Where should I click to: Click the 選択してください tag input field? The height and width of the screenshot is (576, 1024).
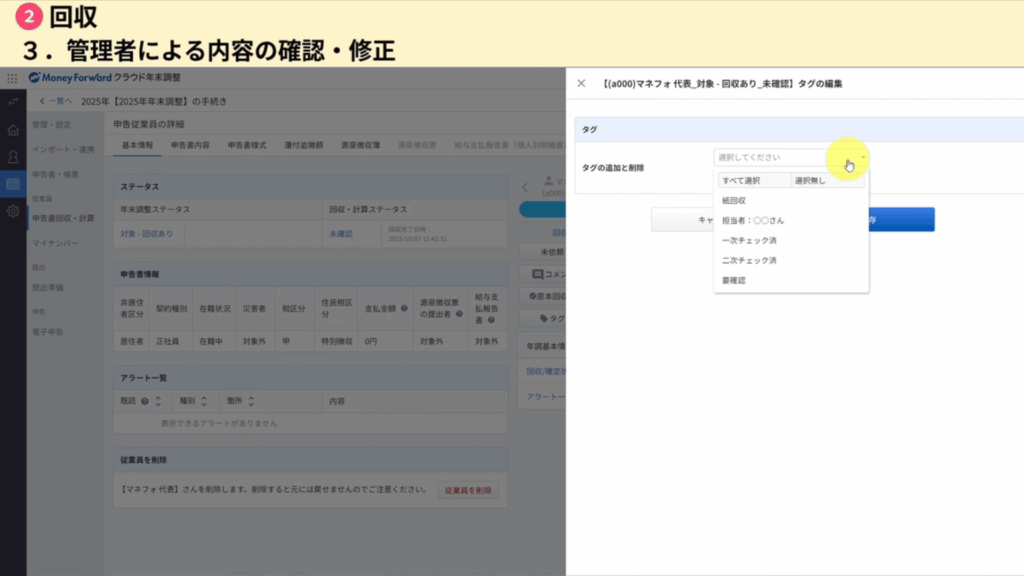click(770, 158)
